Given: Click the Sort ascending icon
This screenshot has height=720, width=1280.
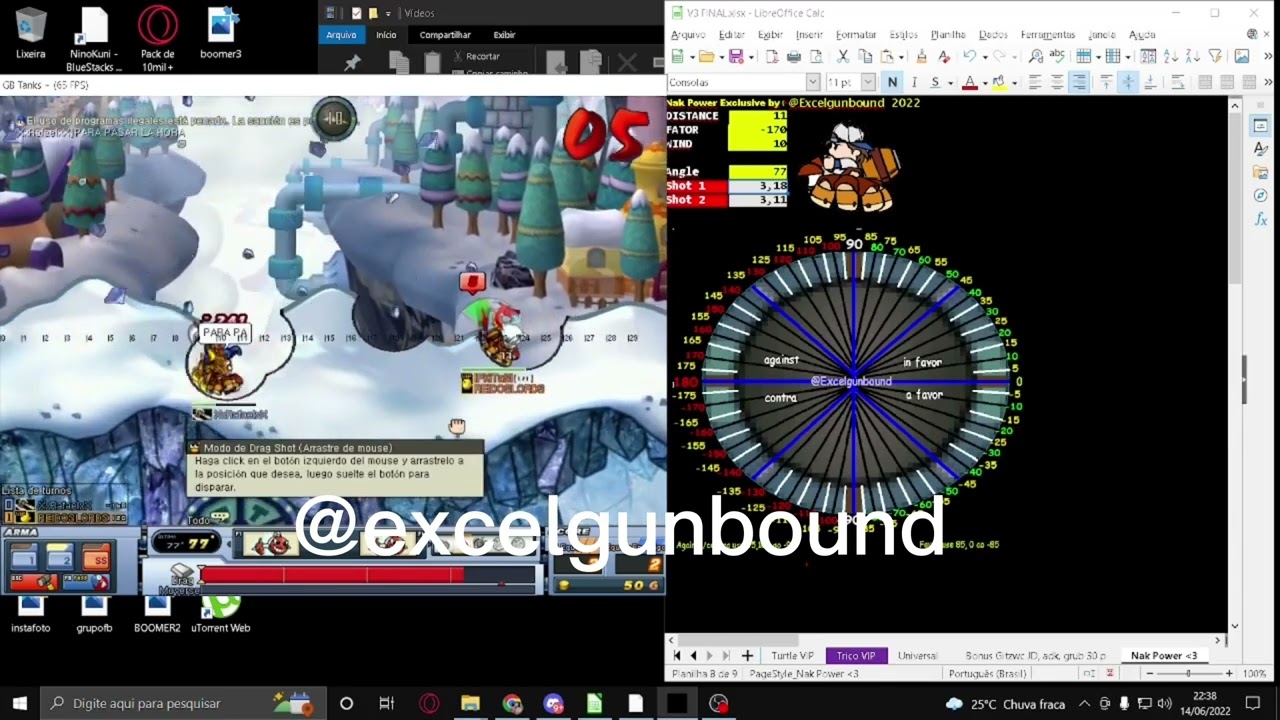Looking at the screenshot, I should [1171, 57].
